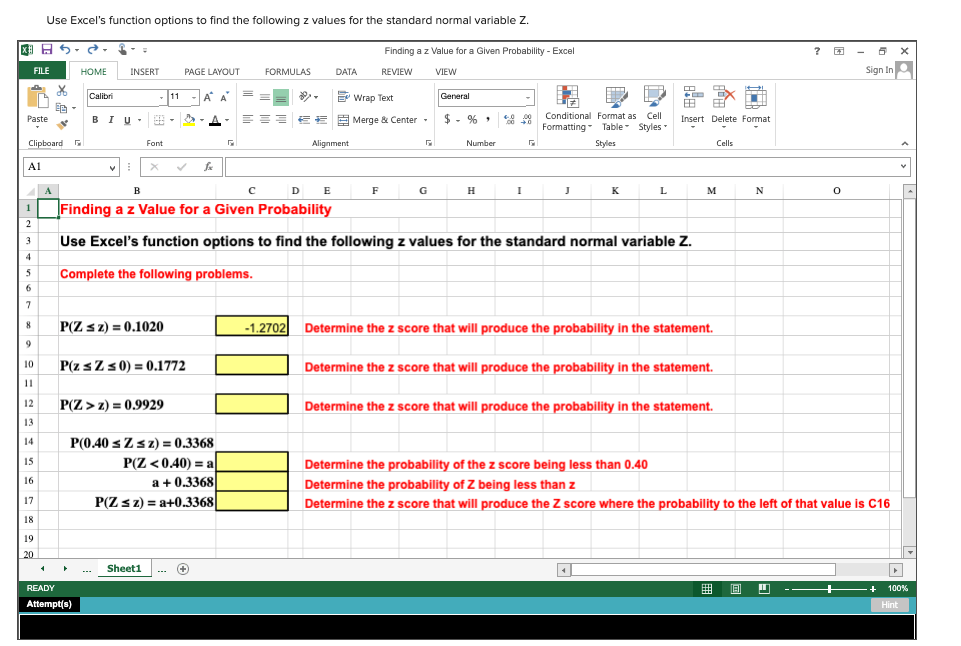Click the Hint button
The image size is (961, 646).
click(x=889, y=604)
